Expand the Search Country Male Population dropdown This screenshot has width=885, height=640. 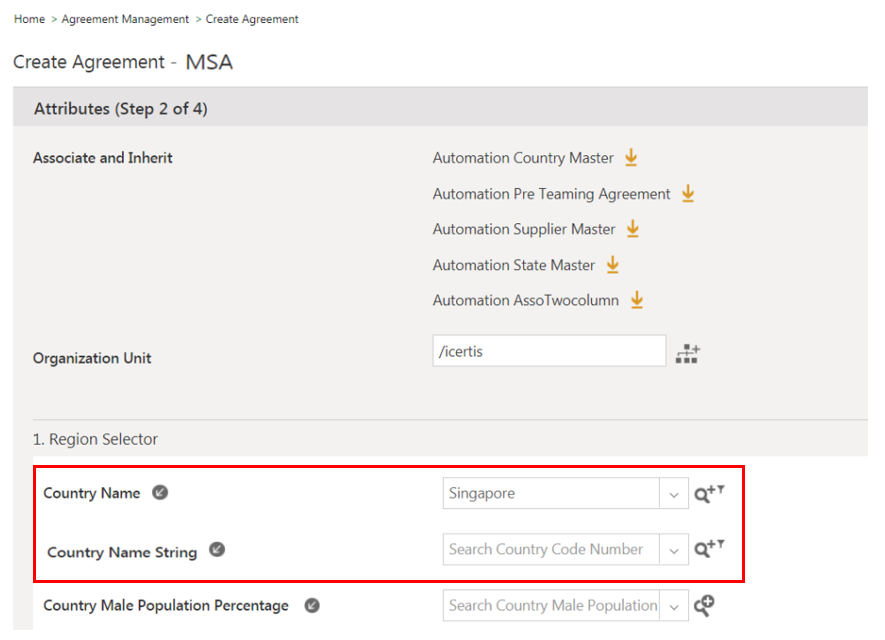(674, 605)
